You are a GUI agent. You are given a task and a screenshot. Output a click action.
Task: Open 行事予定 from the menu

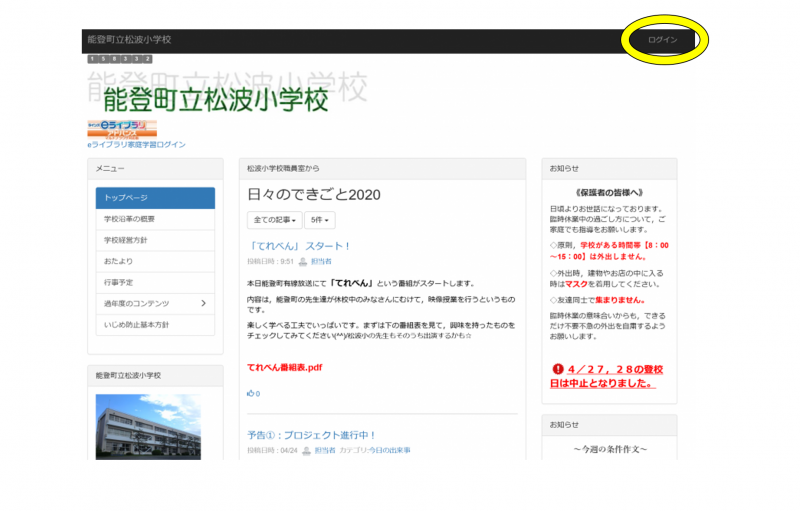click(x=155, y=282)
